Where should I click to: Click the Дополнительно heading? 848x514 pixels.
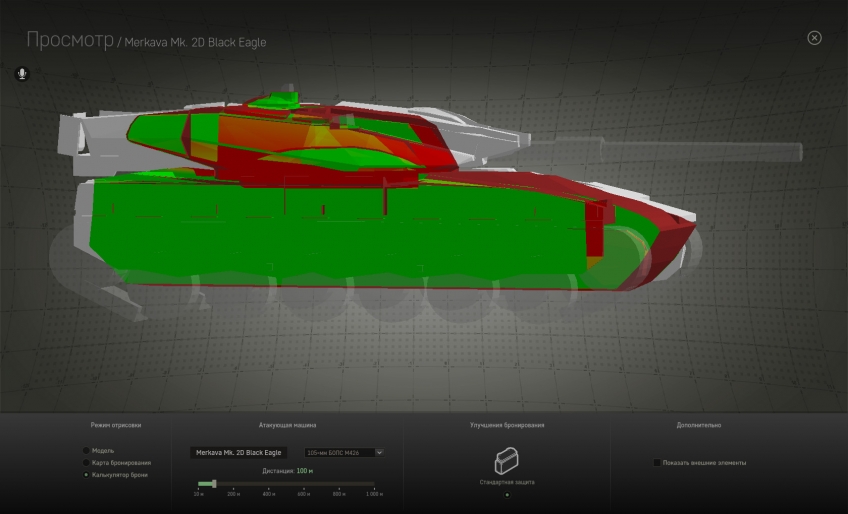pyautogui.click(x=699, y=425)
